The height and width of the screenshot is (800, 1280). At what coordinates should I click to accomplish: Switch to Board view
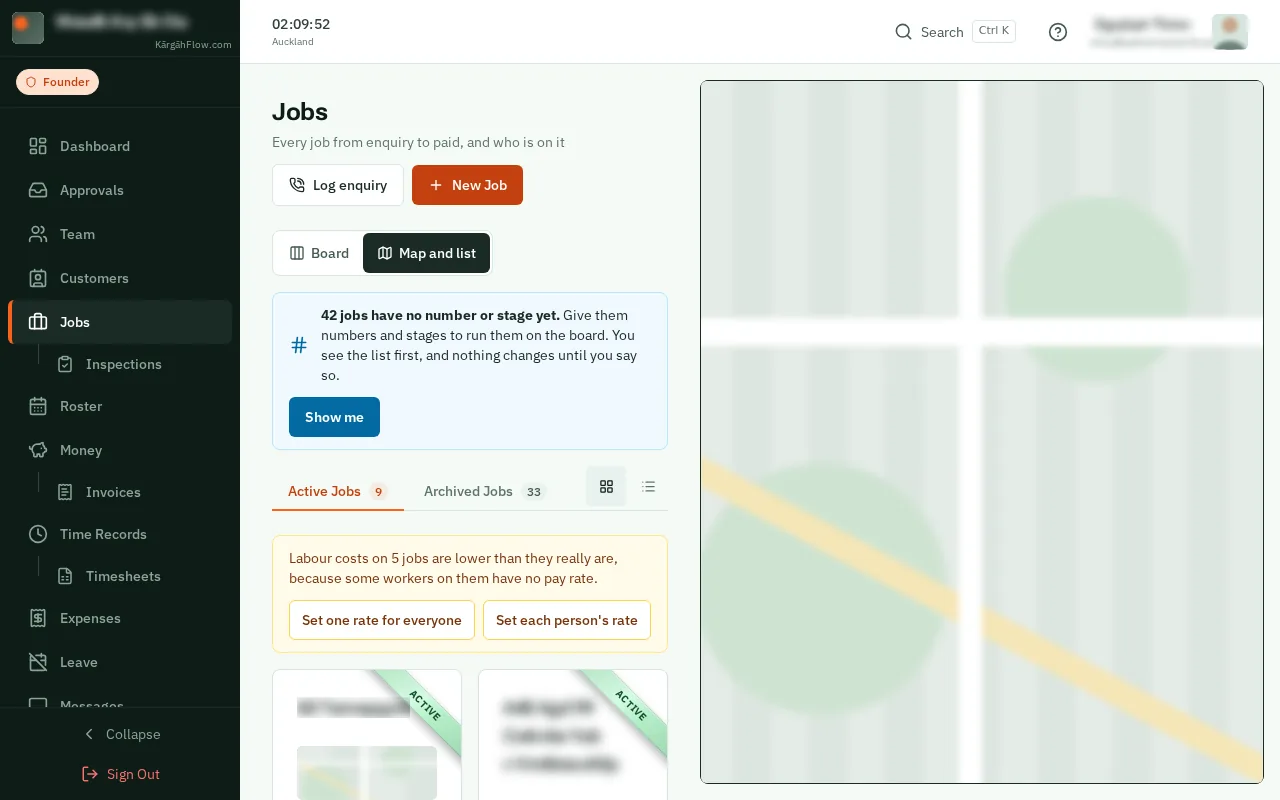point(319,253)
